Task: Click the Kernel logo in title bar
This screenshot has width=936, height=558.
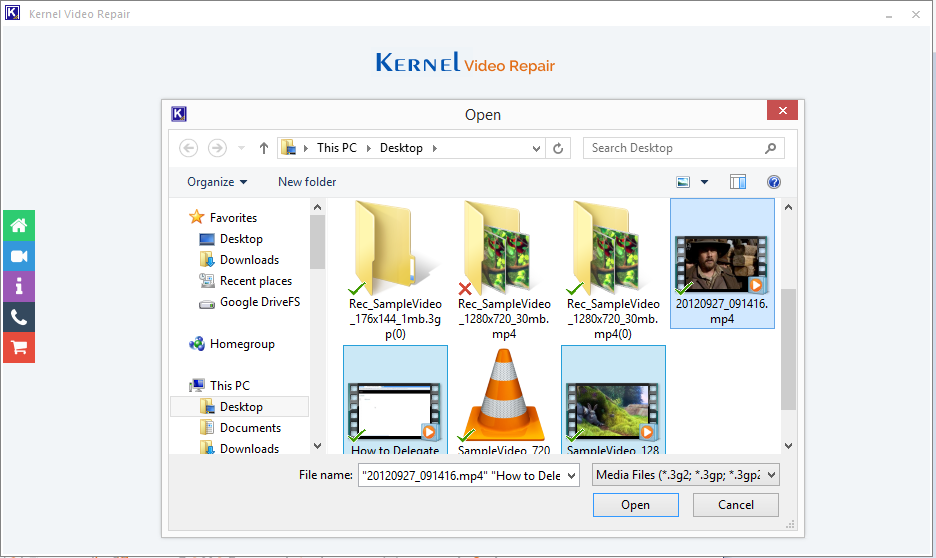Action: tap(12, 13)
